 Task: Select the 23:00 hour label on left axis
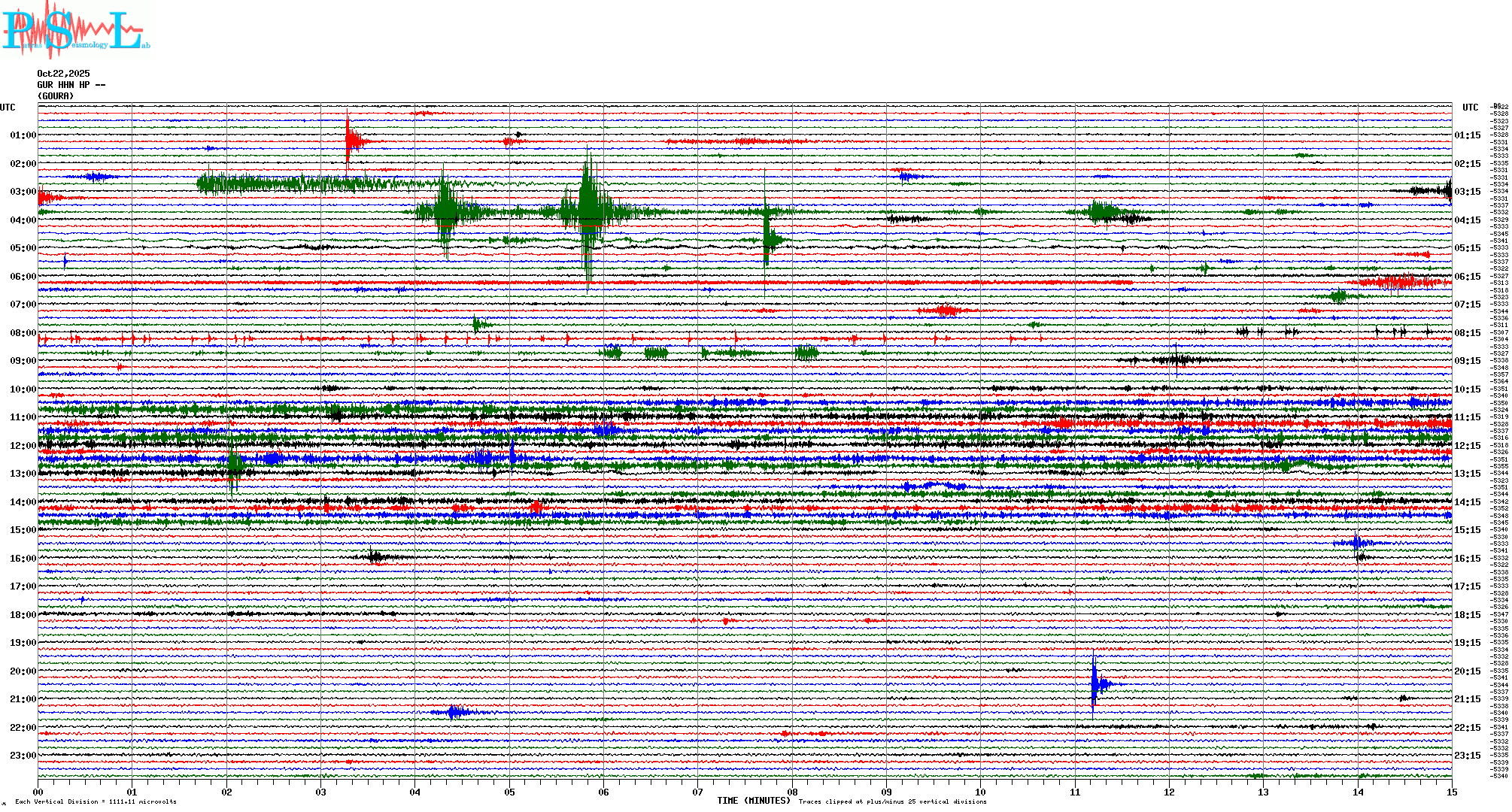click(23, 756)
